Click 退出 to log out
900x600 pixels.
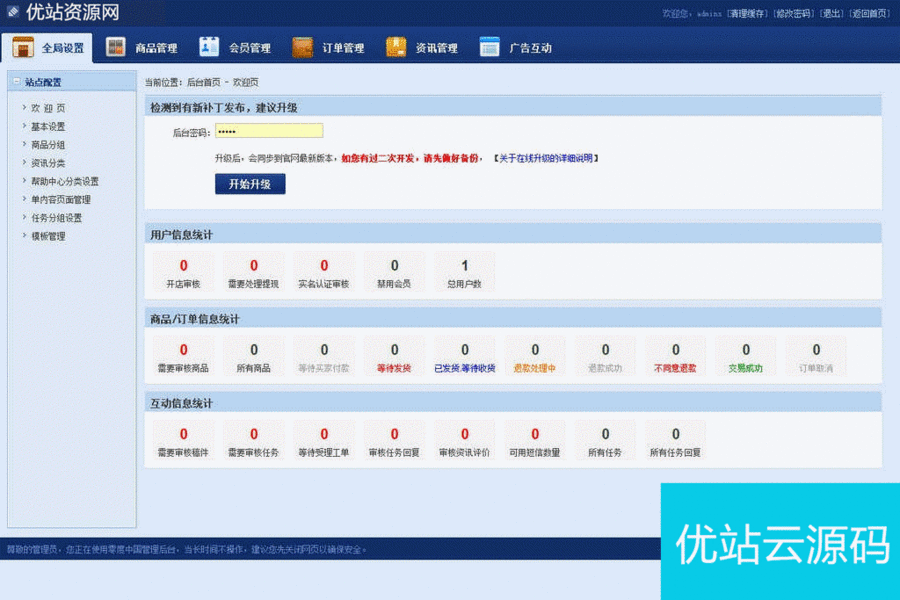pos(832,13)
